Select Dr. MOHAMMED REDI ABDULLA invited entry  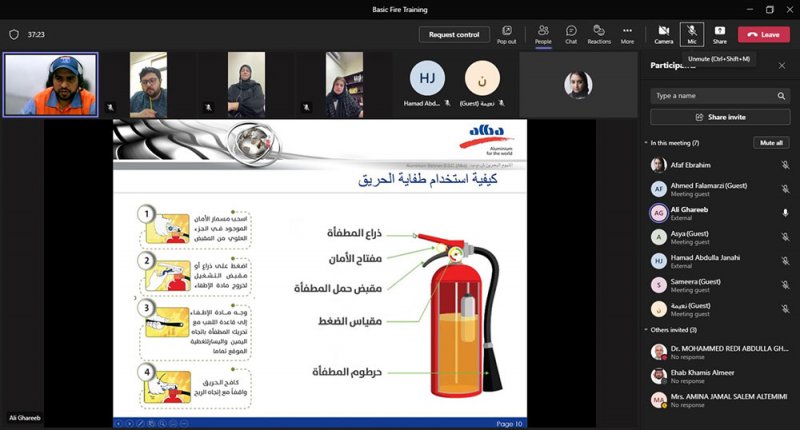pos(720,352)
